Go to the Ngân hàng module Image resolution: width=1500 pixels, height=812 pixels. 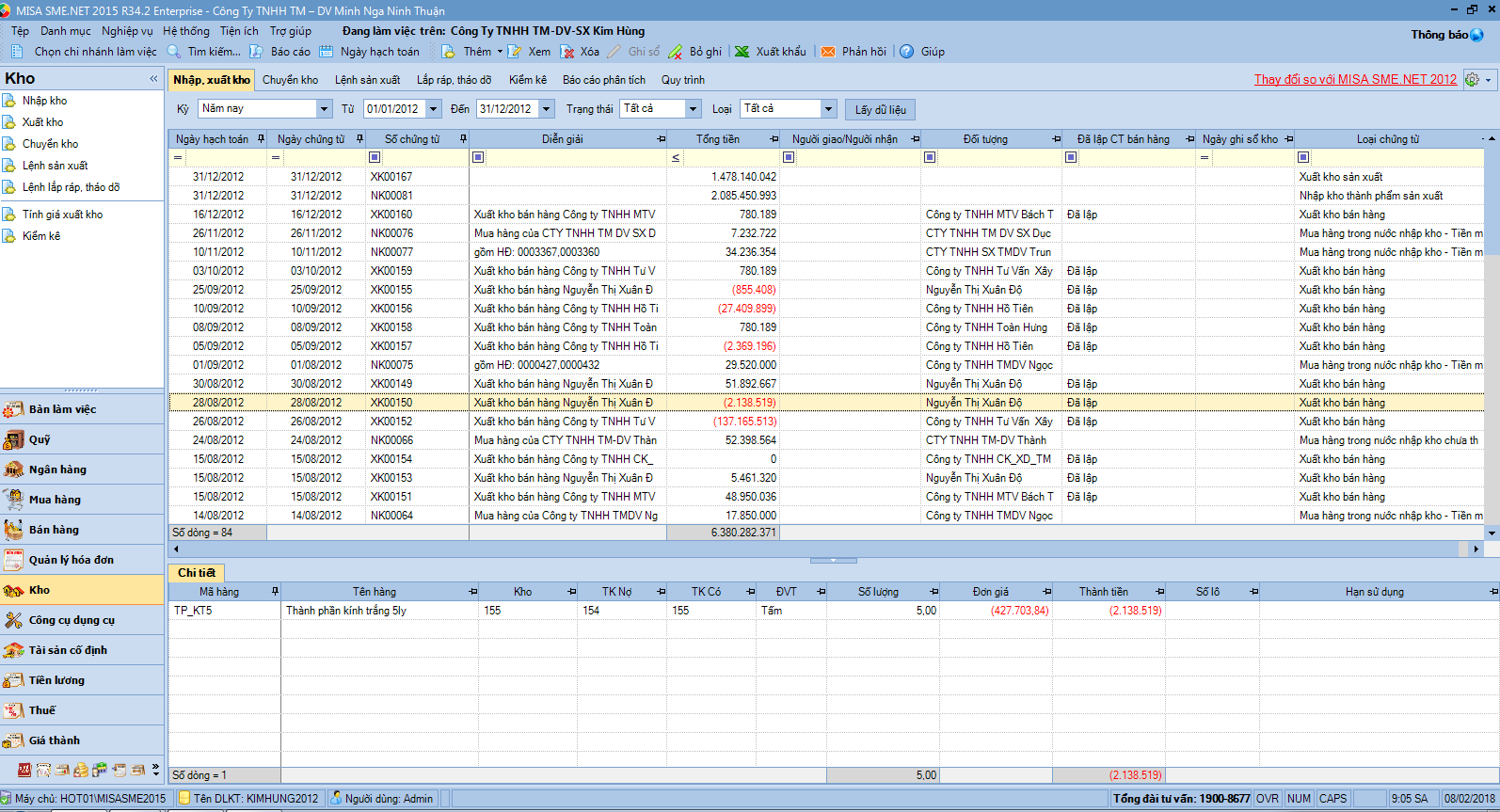click(82, 470)
